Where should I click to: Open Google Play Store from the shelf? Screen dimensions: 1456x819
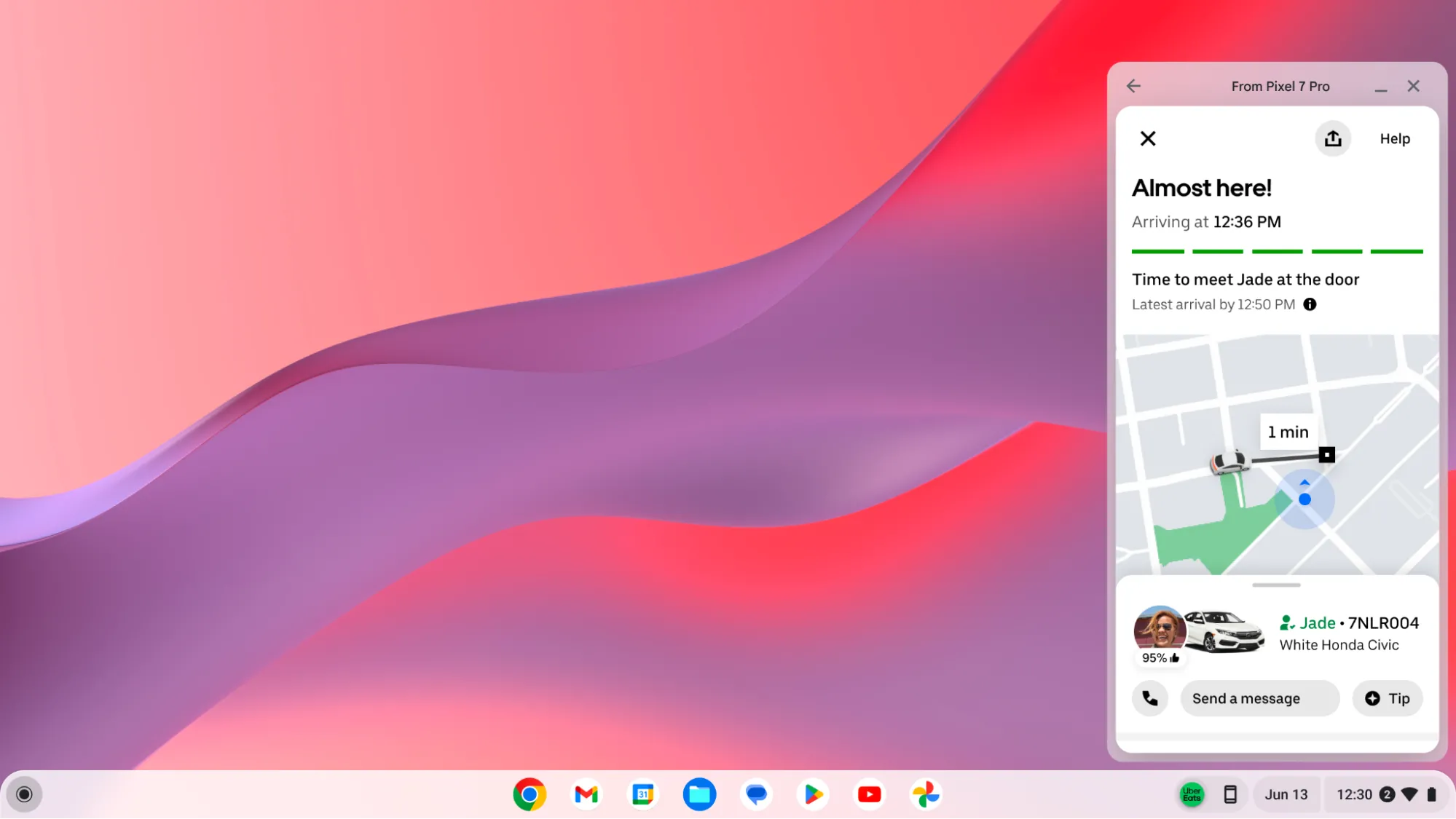pos(812,794)
